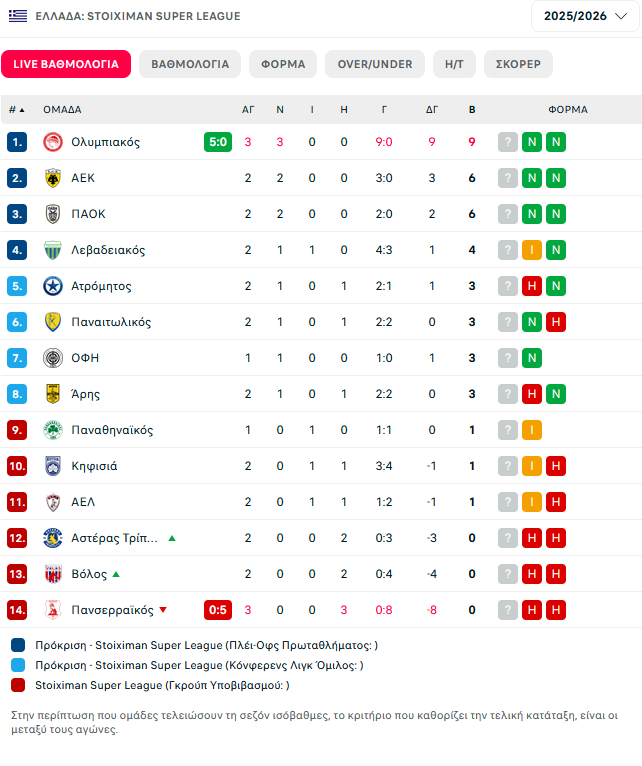This screenshot has width=642, height=766.
Task: Select the Greek flag icon
Action: pos(18,16)
